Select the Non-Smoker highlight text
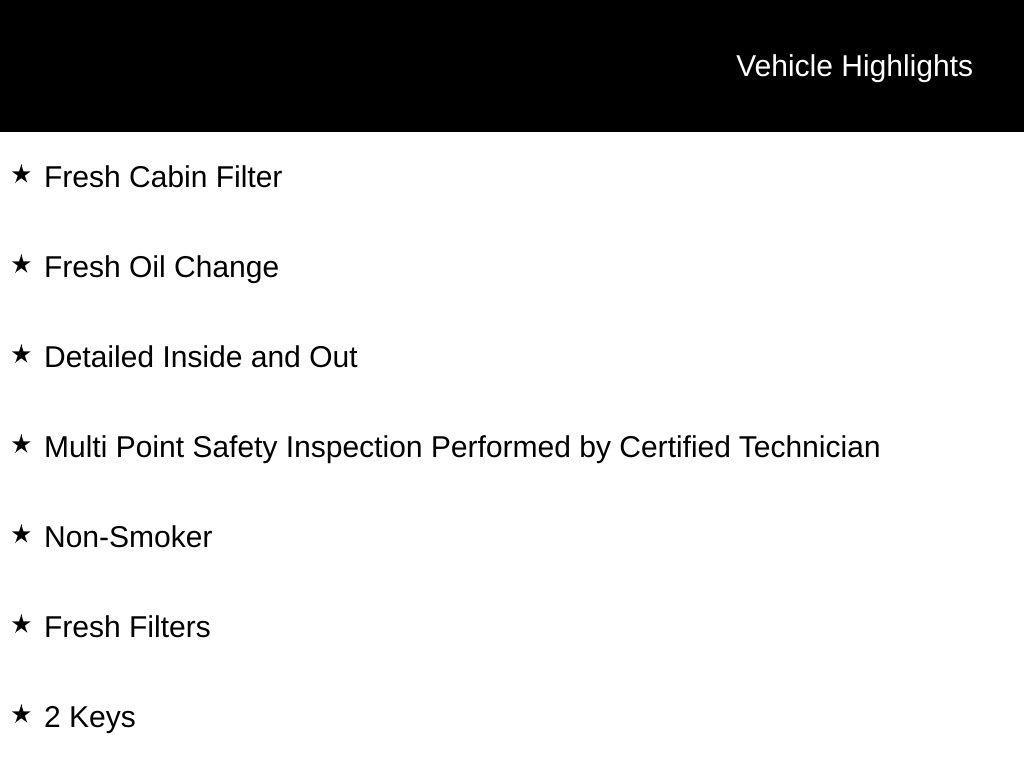Image resolution: width=1024 pixels, height=768 pixels. coord(128,537)
